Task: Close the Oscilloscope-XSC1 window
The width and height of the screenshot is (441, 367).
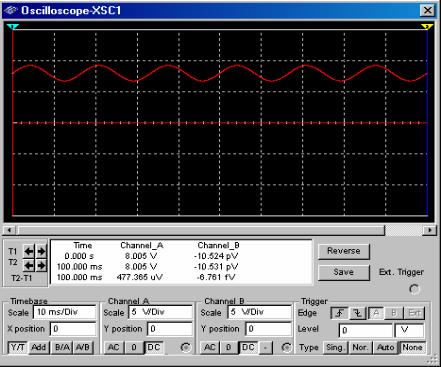Action: pyautogui.click(x=428, y=10)
